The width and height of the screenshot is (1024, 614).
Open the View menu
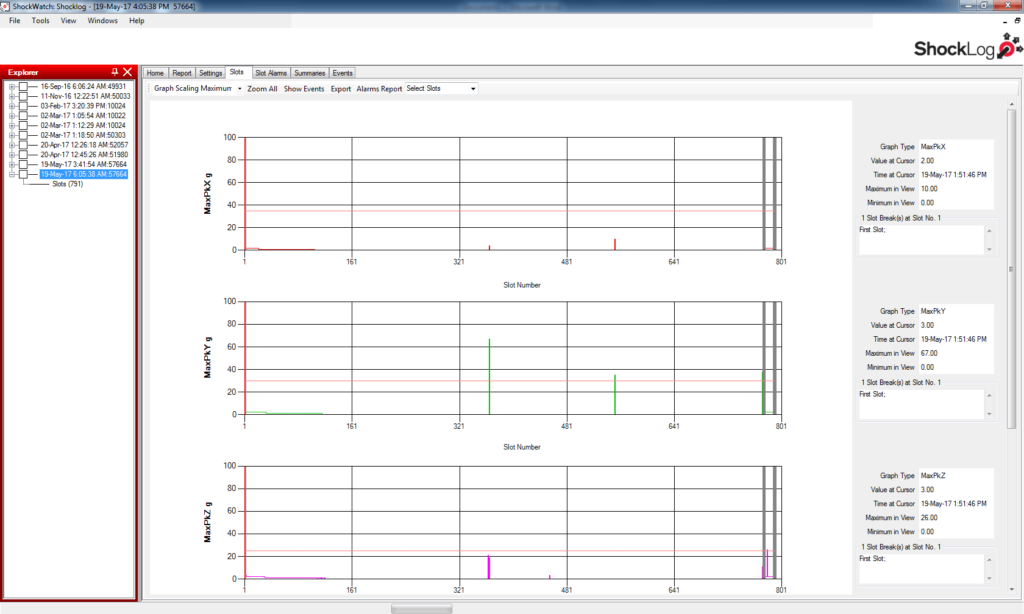69,21
